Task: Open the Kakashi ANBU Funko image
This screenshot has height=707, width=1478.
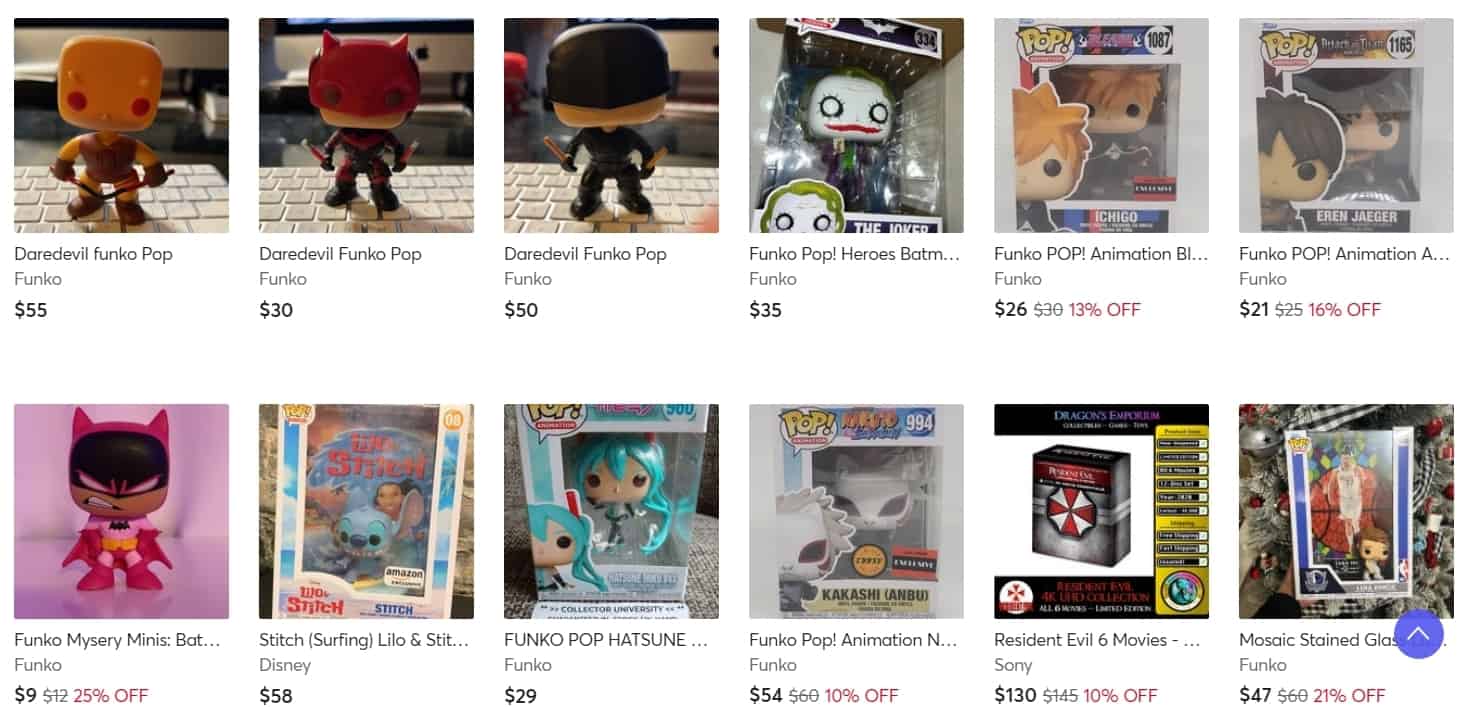Action: (x=856, y=511)
